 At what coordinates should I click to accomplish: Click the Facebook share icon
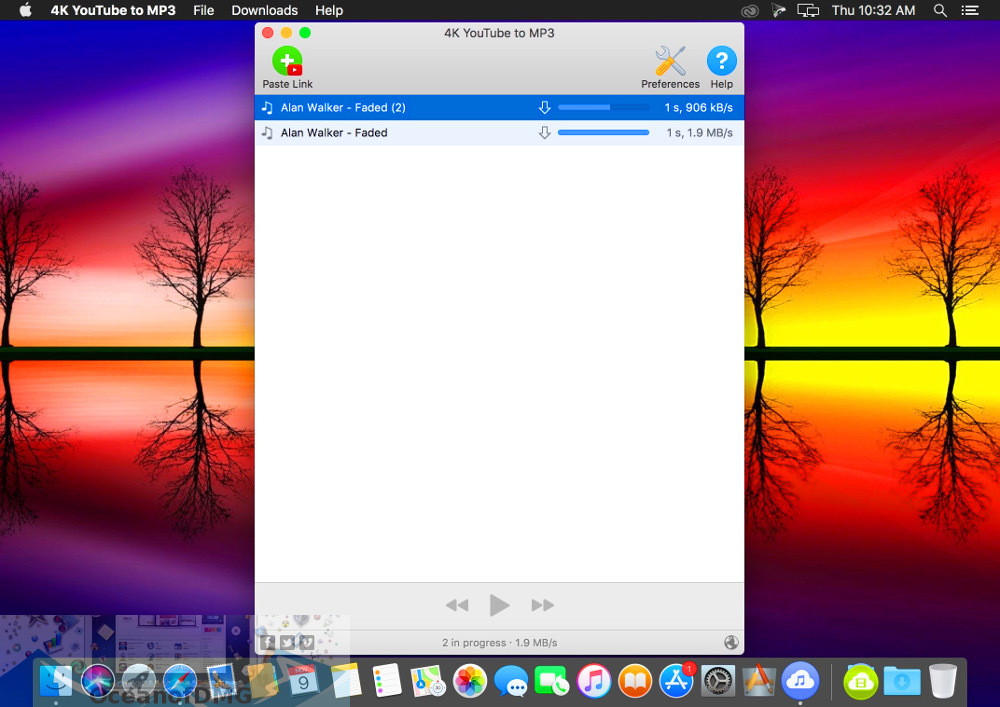coord(267,643)
